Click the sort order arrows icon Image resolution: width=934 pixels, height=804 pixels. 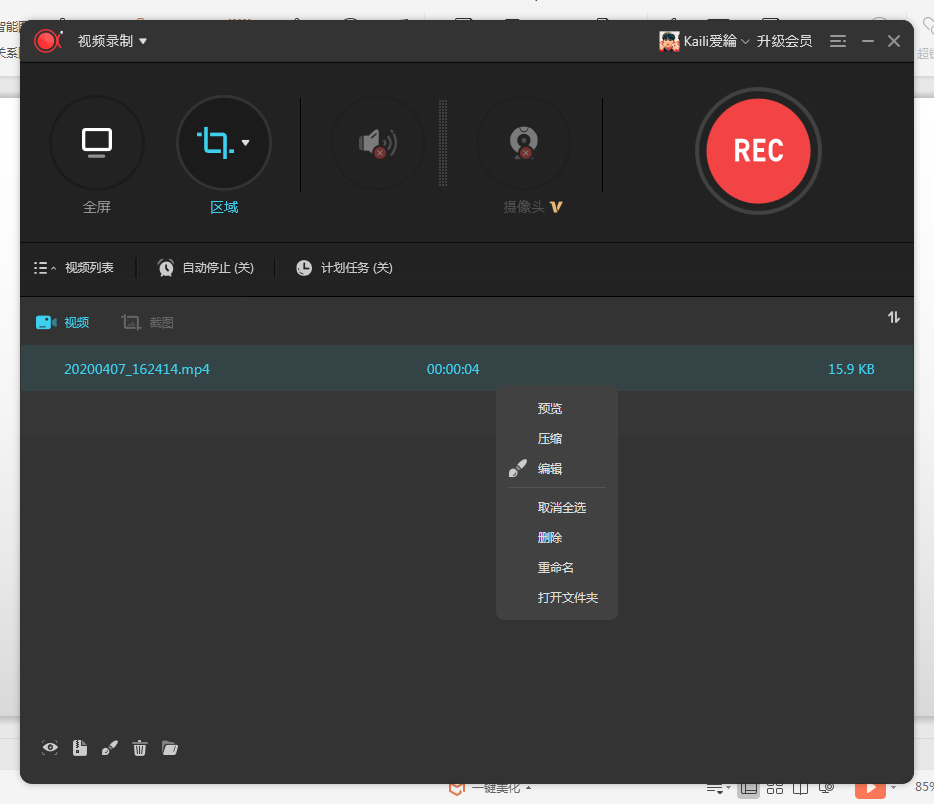point(893,317)
